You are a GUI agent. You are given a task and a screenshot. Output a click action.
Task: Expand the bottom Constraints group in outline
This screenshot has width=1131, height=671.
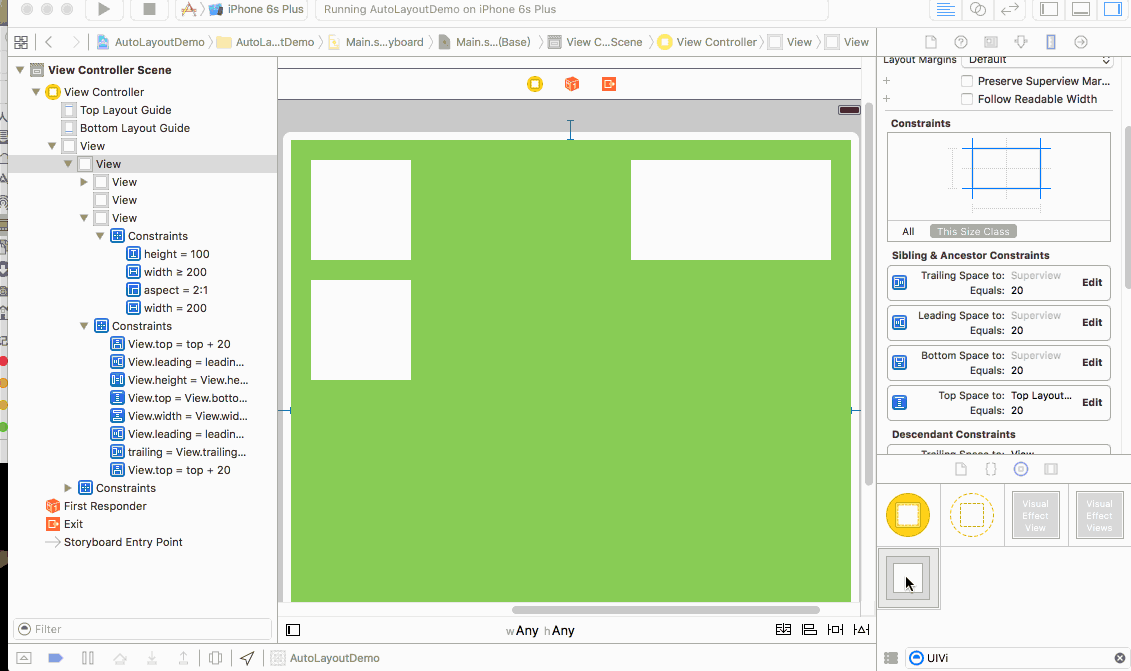(69, 488)
